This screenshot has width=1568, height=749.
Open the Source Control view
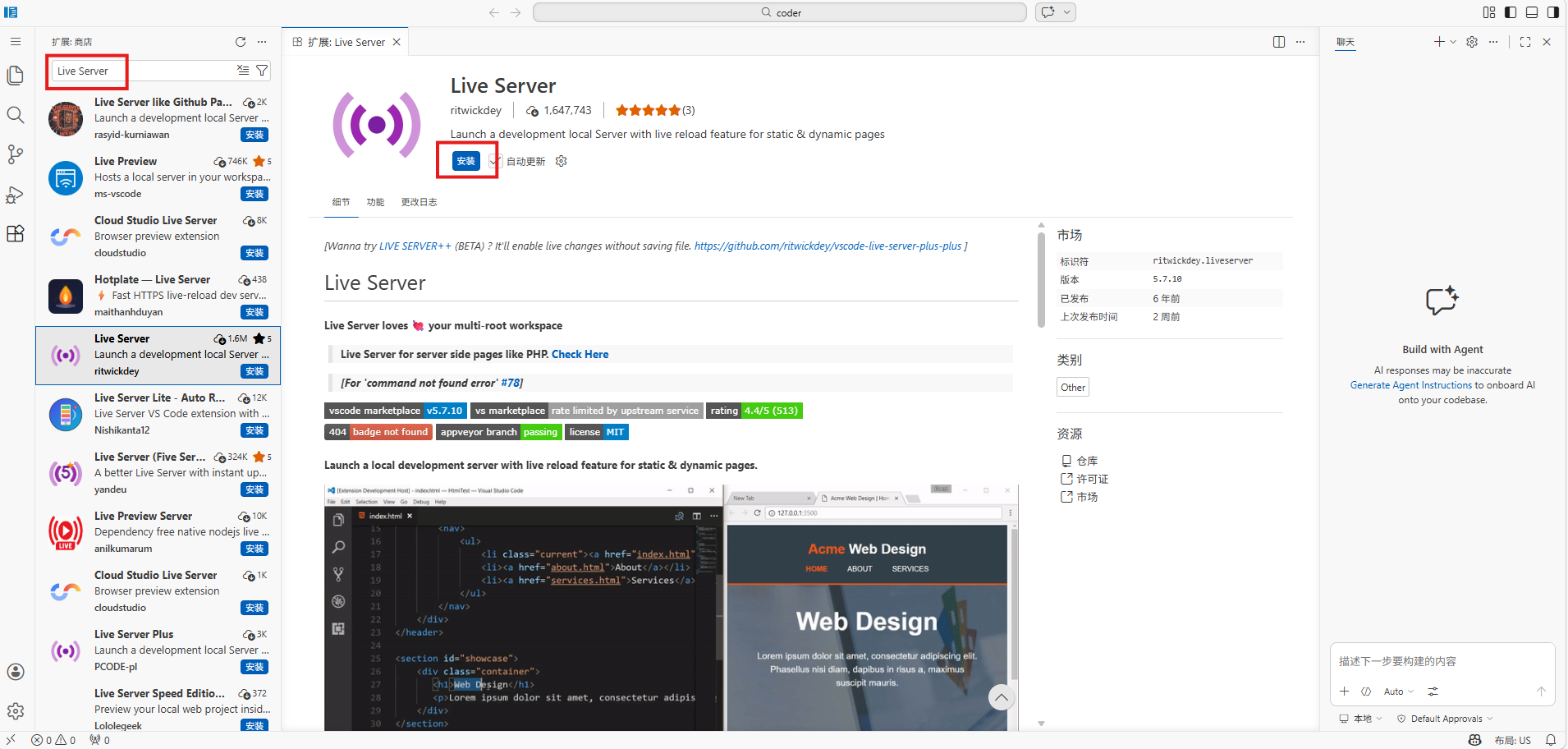tap(16, 154)
